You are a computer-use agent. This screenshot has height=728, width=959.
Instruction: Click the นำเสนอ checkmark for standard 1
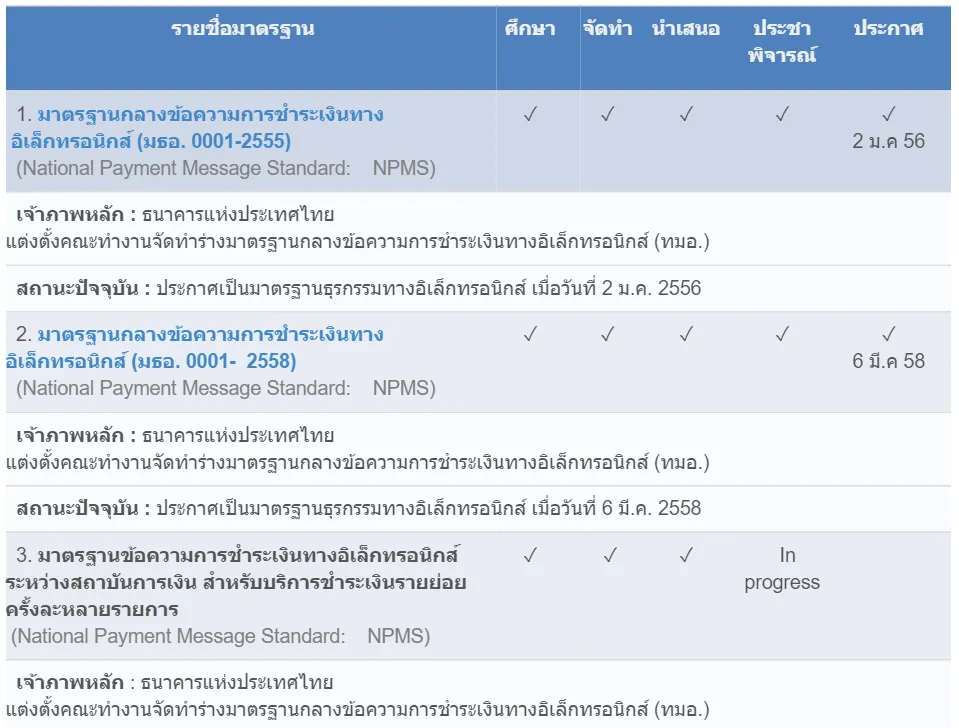(686, 114)
